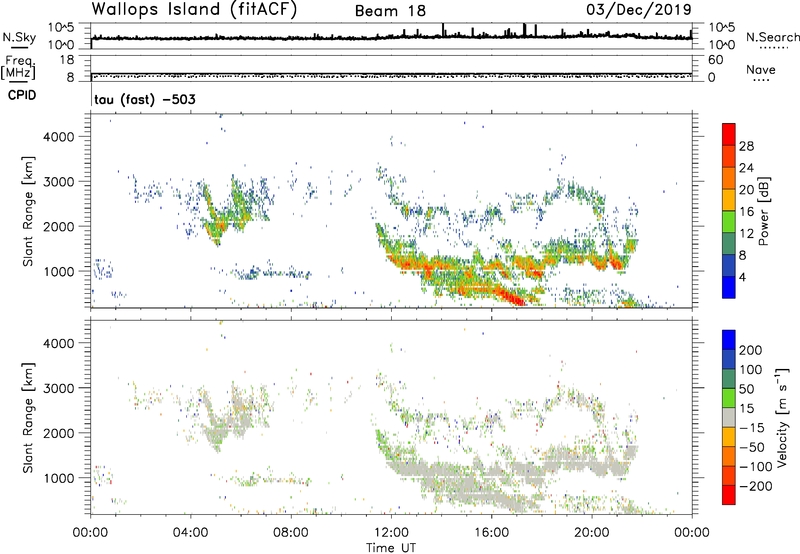Click the 'tau (fast) -503' text
The width and height of the screenshot is (800, 554).
(145, 99)
